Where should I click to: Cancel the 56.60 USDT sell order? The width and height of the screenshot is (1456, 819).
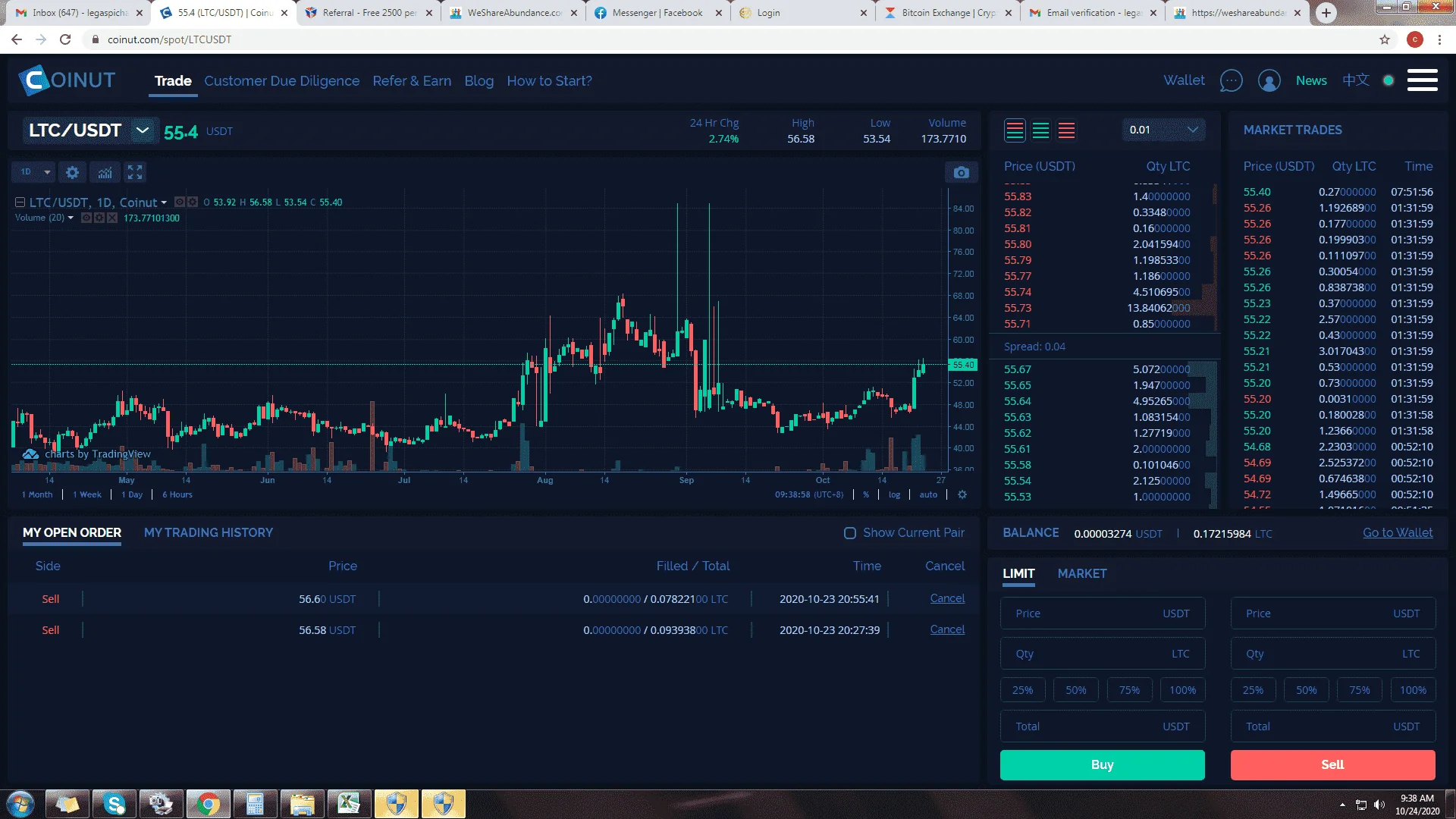coord(947,598)
